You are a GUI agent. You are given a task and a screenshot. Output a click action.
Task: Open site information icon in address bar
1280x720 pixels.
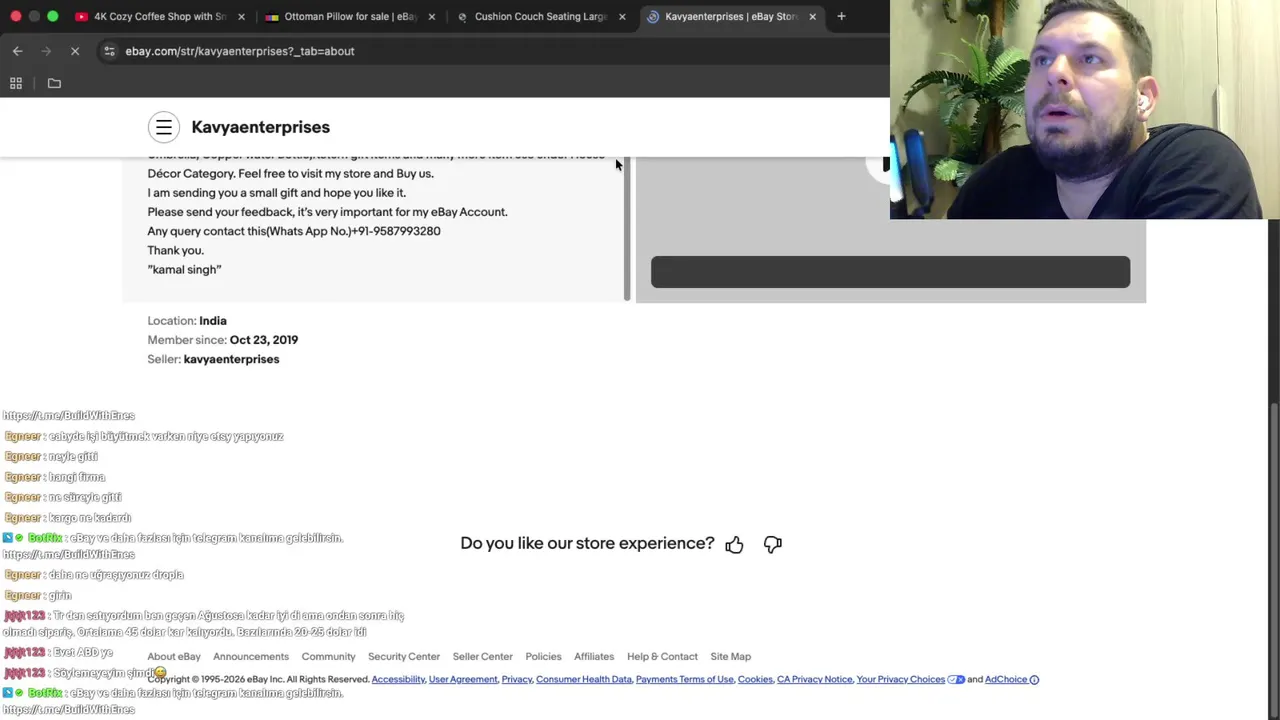point(109,51)
